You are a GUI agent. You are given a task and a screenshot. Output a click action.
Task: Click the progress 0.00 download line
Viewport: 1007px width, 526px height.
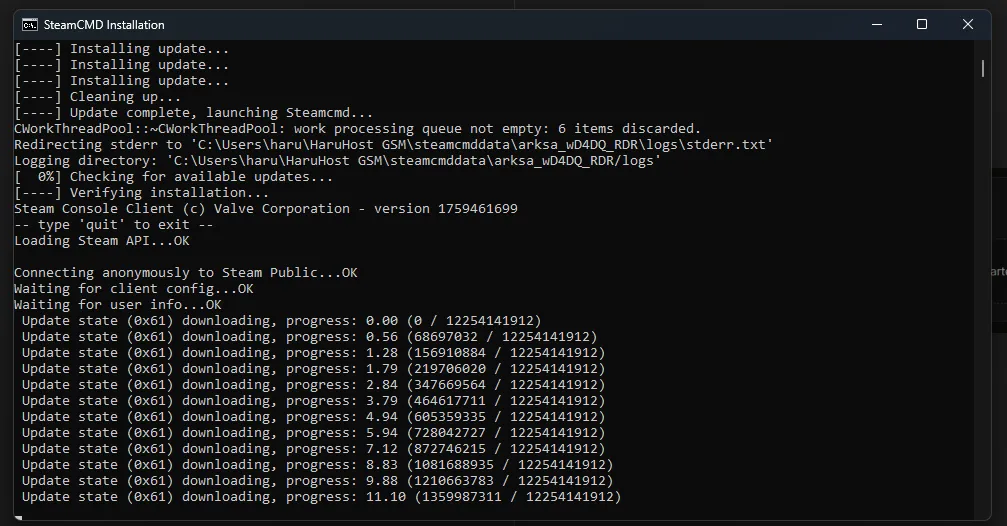coord(281,321)
